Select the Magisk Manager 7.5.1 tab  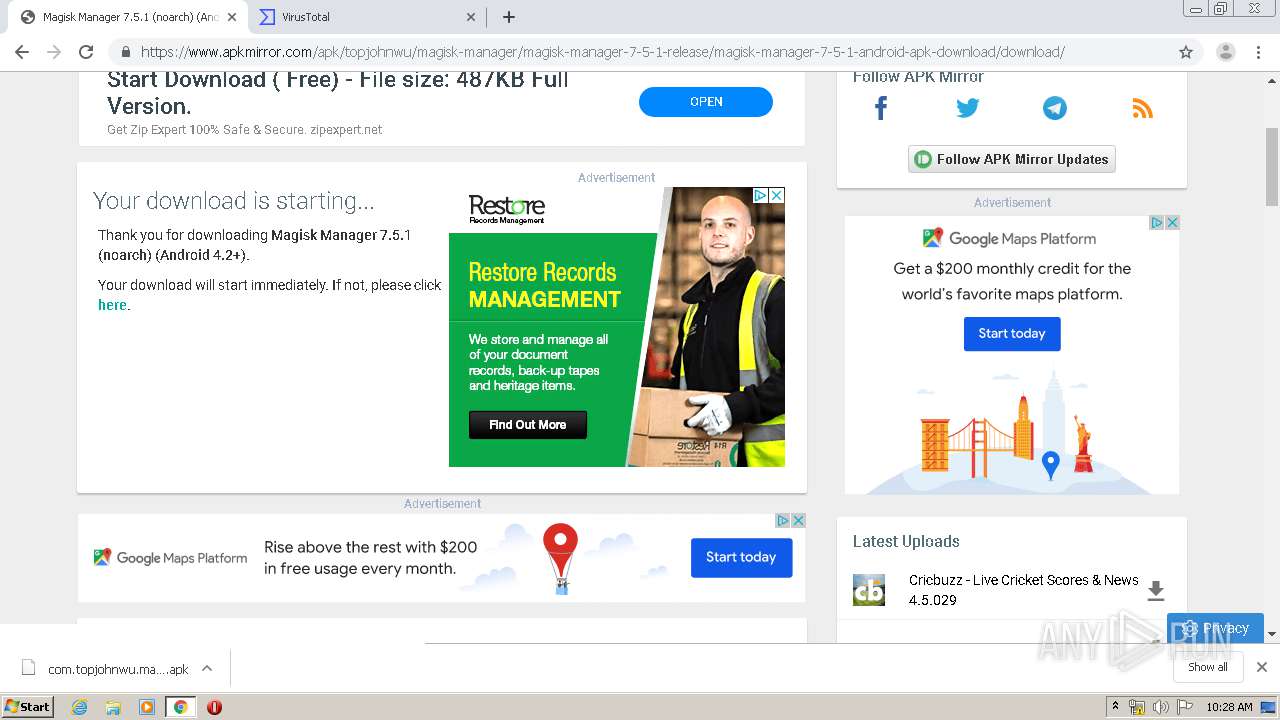click(129, 17)
